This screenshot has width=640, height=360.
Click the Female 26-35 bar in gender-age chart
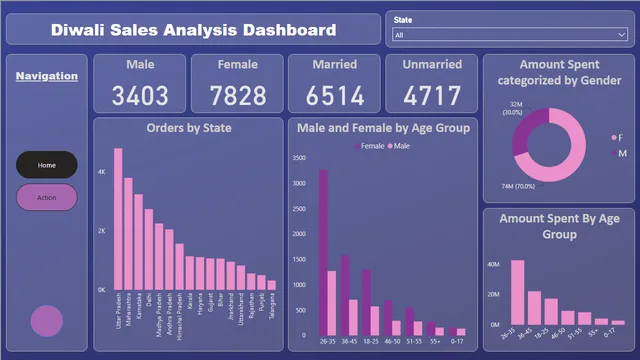[x=323, y=253]
